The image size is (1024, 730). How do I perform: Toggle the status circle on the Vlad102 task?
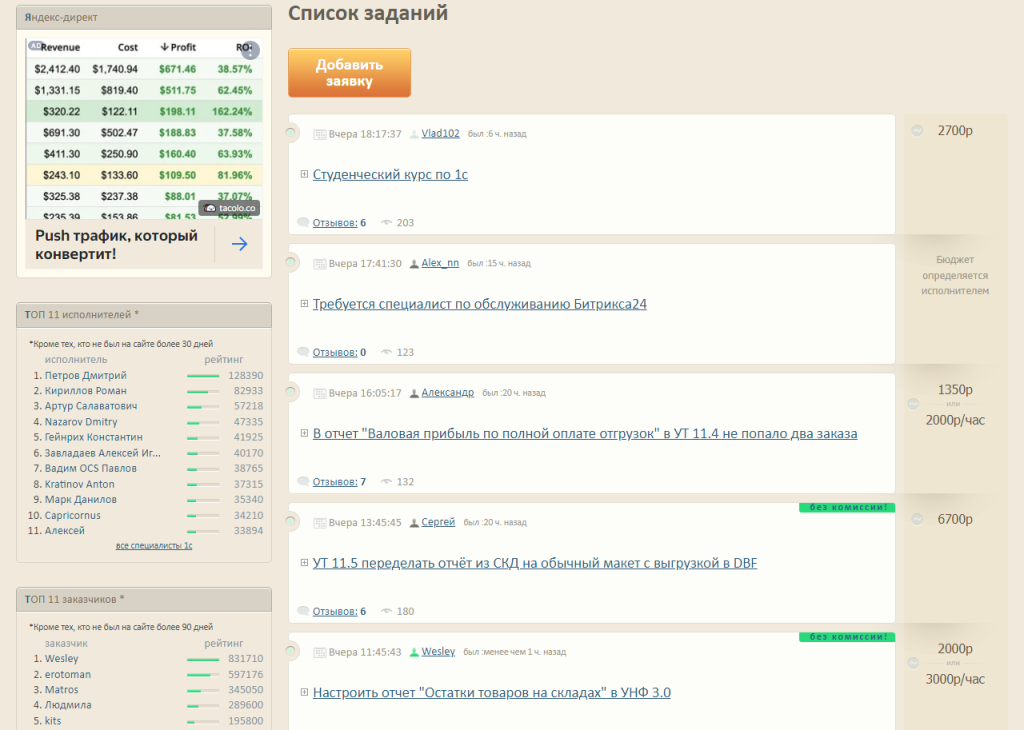pos(291,133)
